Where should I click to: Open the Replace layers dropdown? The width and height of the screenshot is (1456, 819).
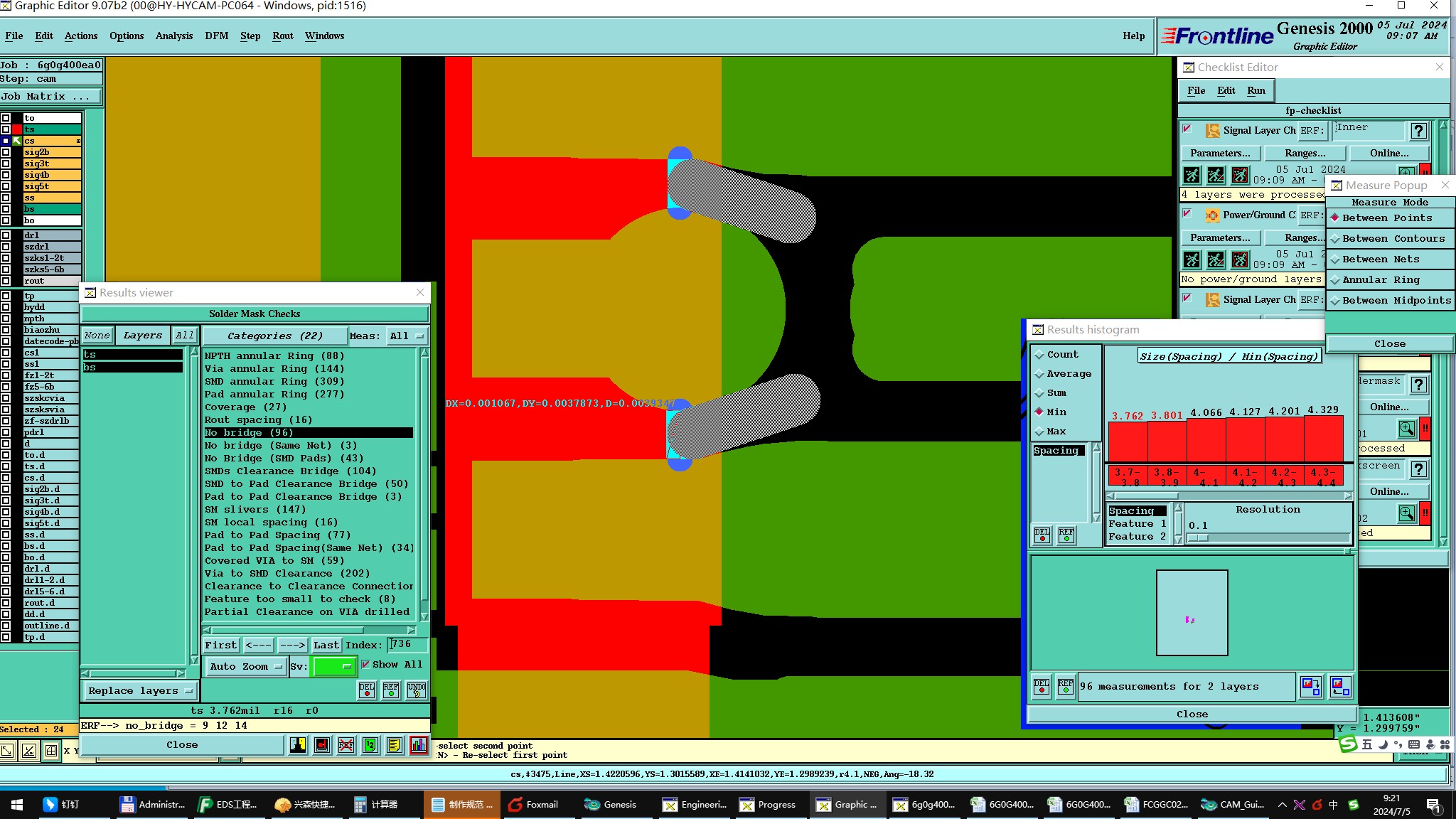140,690
